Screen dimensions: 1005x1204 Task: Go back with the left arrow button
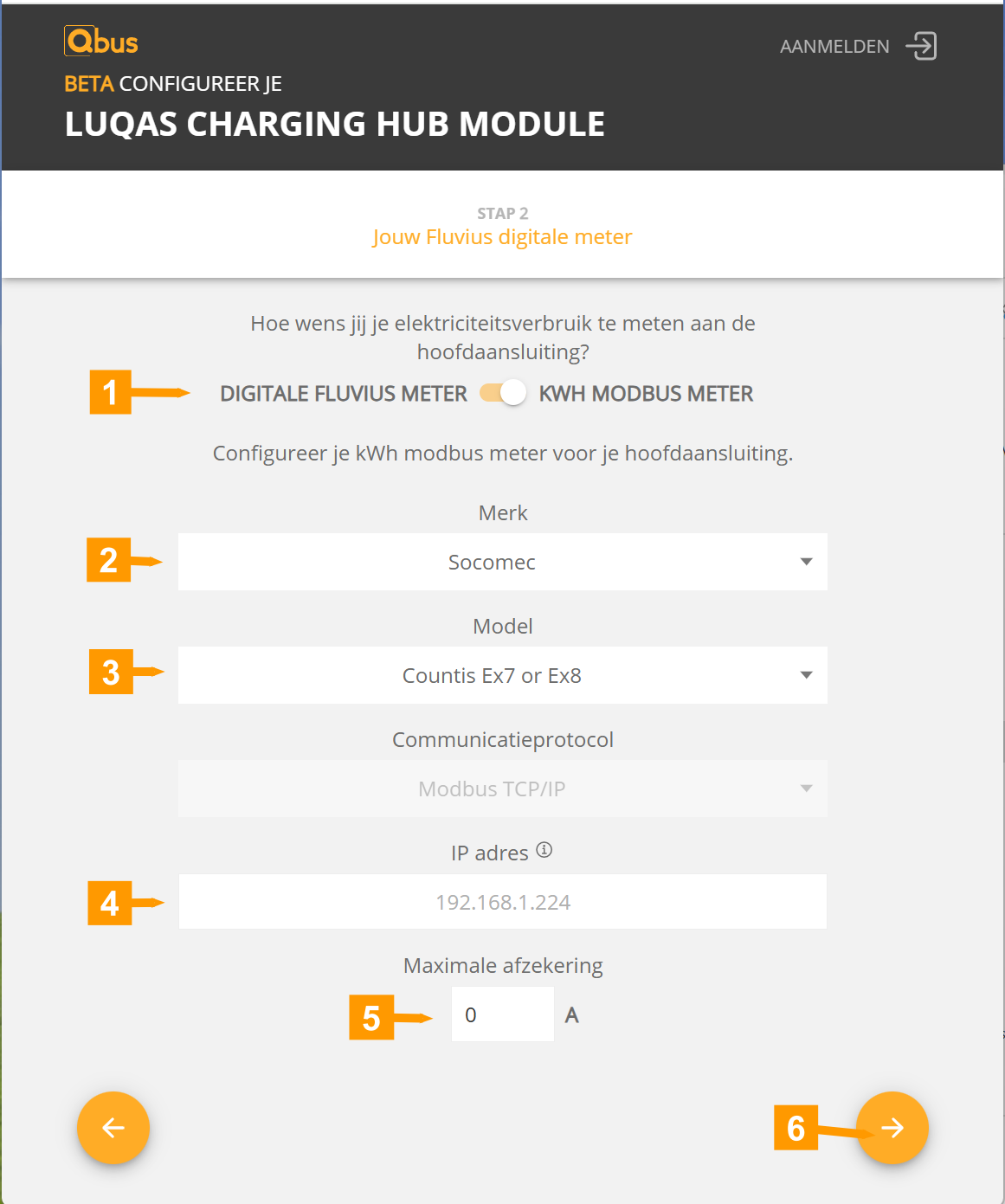(x=113, y=1128)
